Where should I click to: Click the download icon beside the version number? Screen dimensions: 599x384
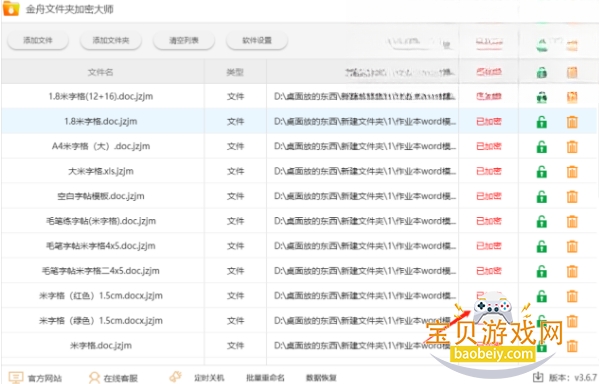[538, 377]
